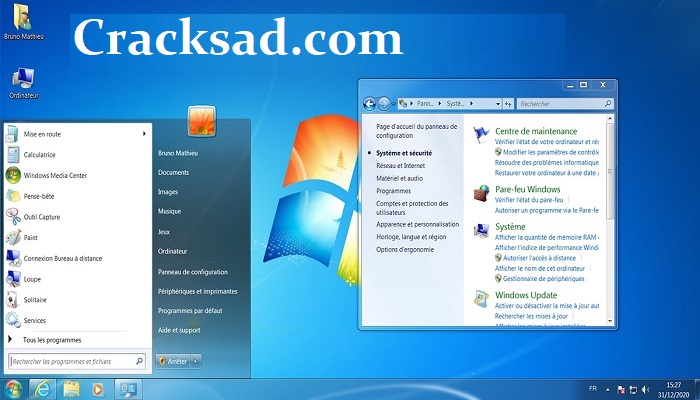This screenshot has width=700, height=400.
Task: Open Mise en route icon in Start menu
Action: pos(12,134)
